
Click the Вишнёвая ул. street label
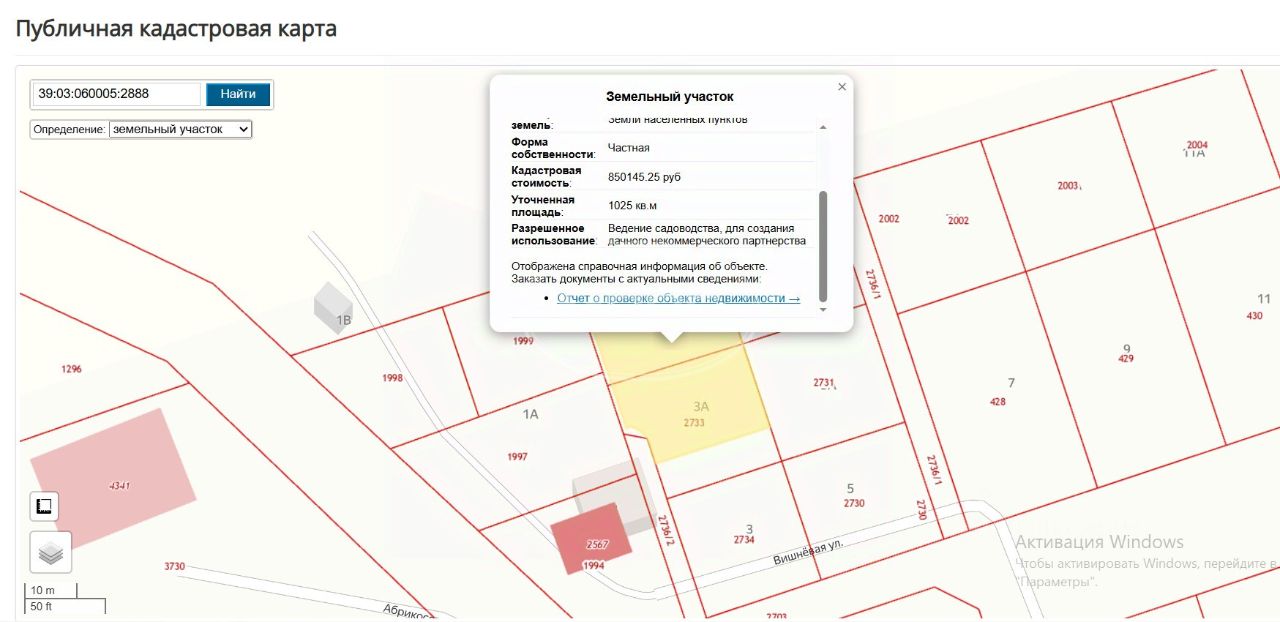(808, 551)
